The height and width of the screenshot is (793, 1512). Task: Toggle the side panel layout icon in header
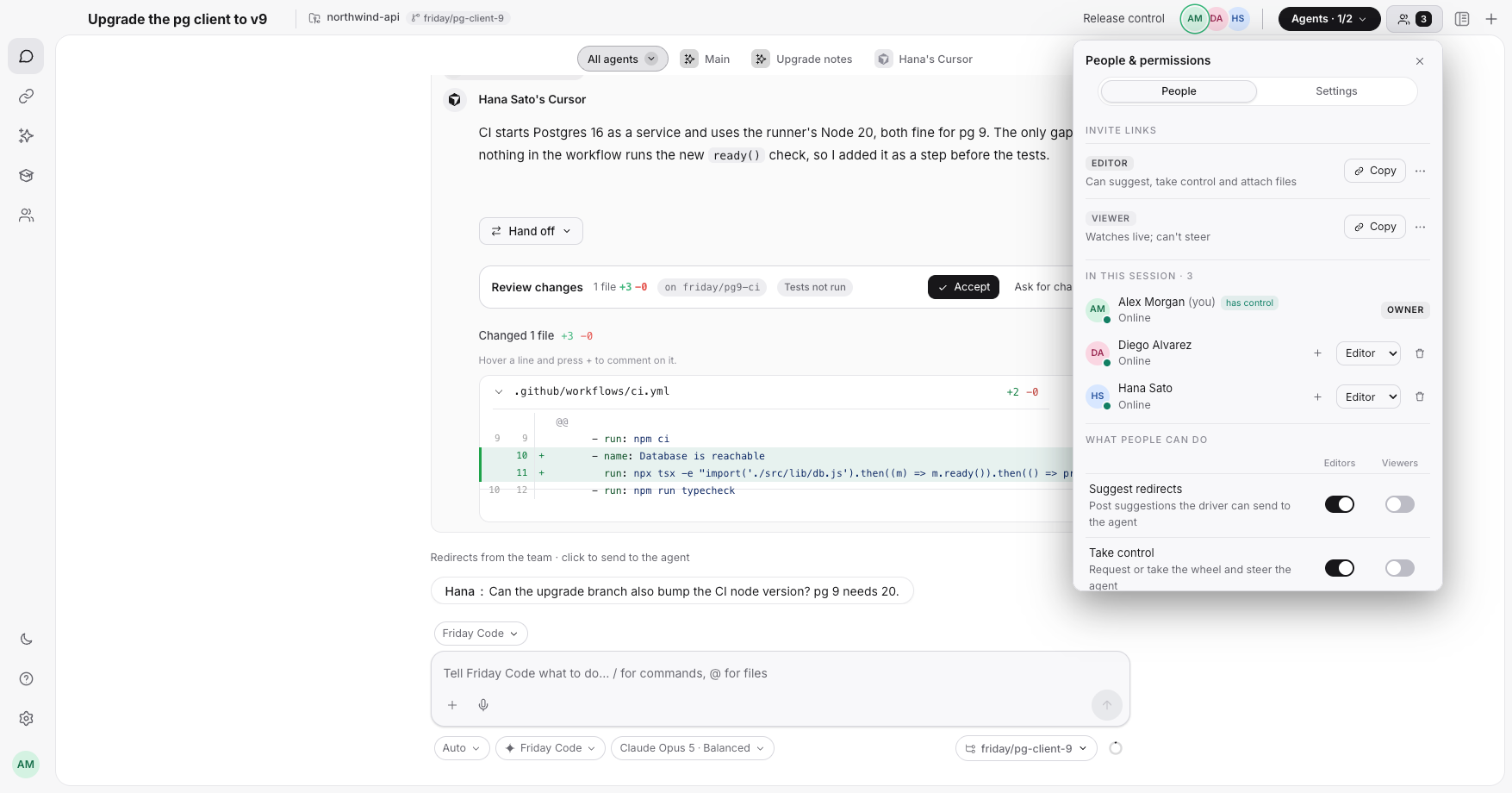click(1461, 18)
